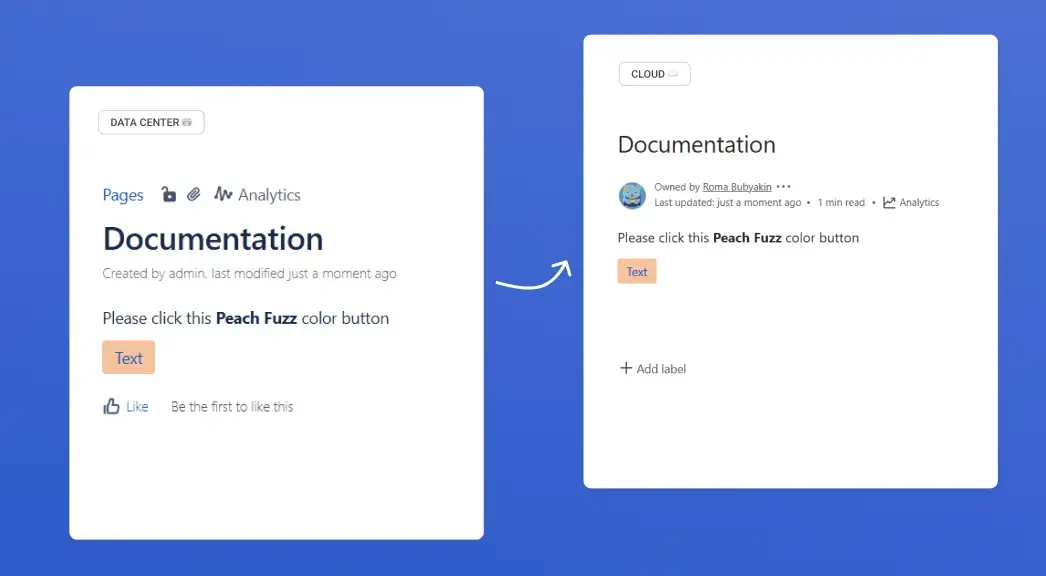Screen dimensions: 1046x576
Task: Click the CLOUD badge
Action: [x=654, y=74]
